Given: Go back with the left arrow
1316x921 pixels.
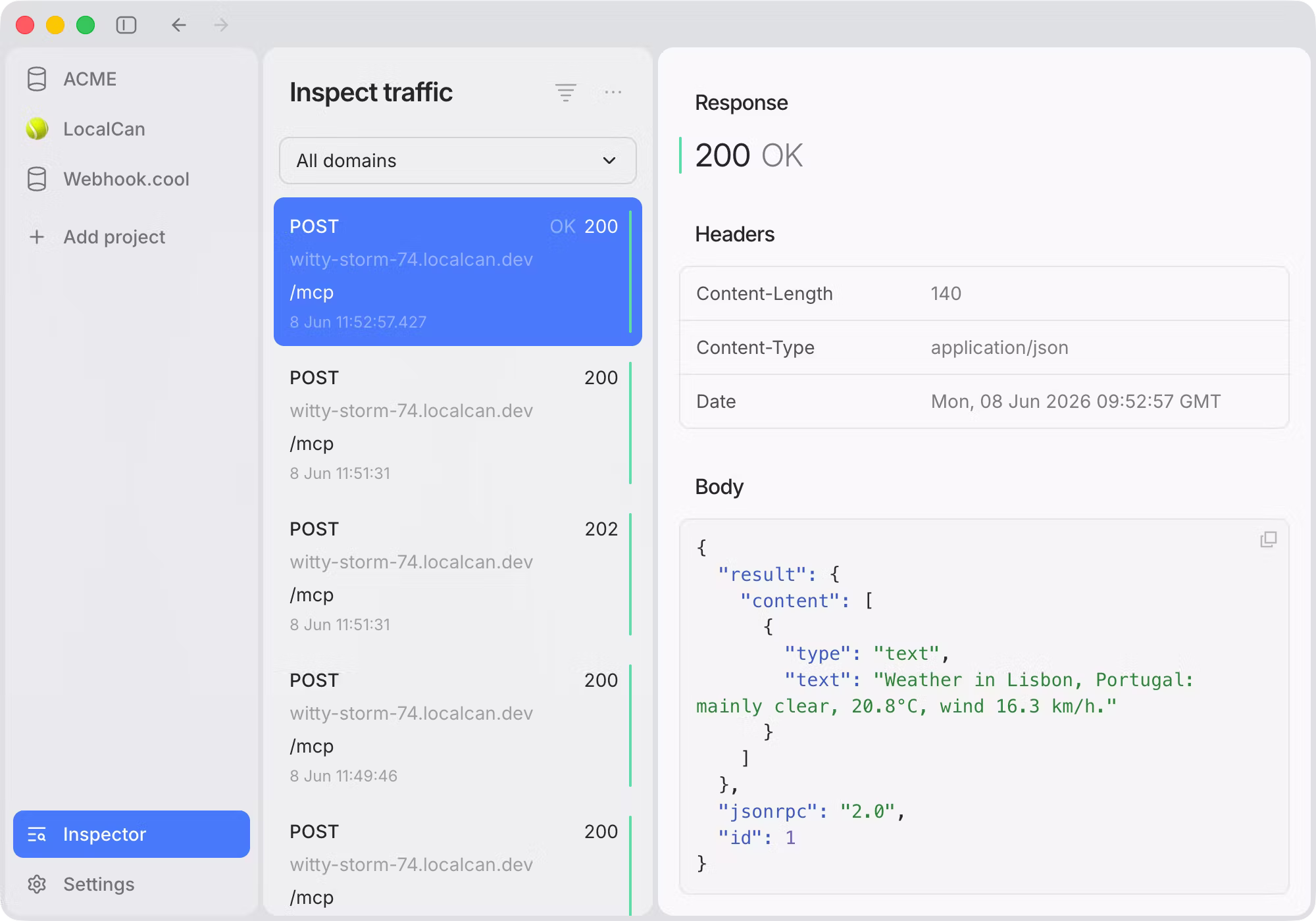Looking at the screenshot, I should [178, 25].
